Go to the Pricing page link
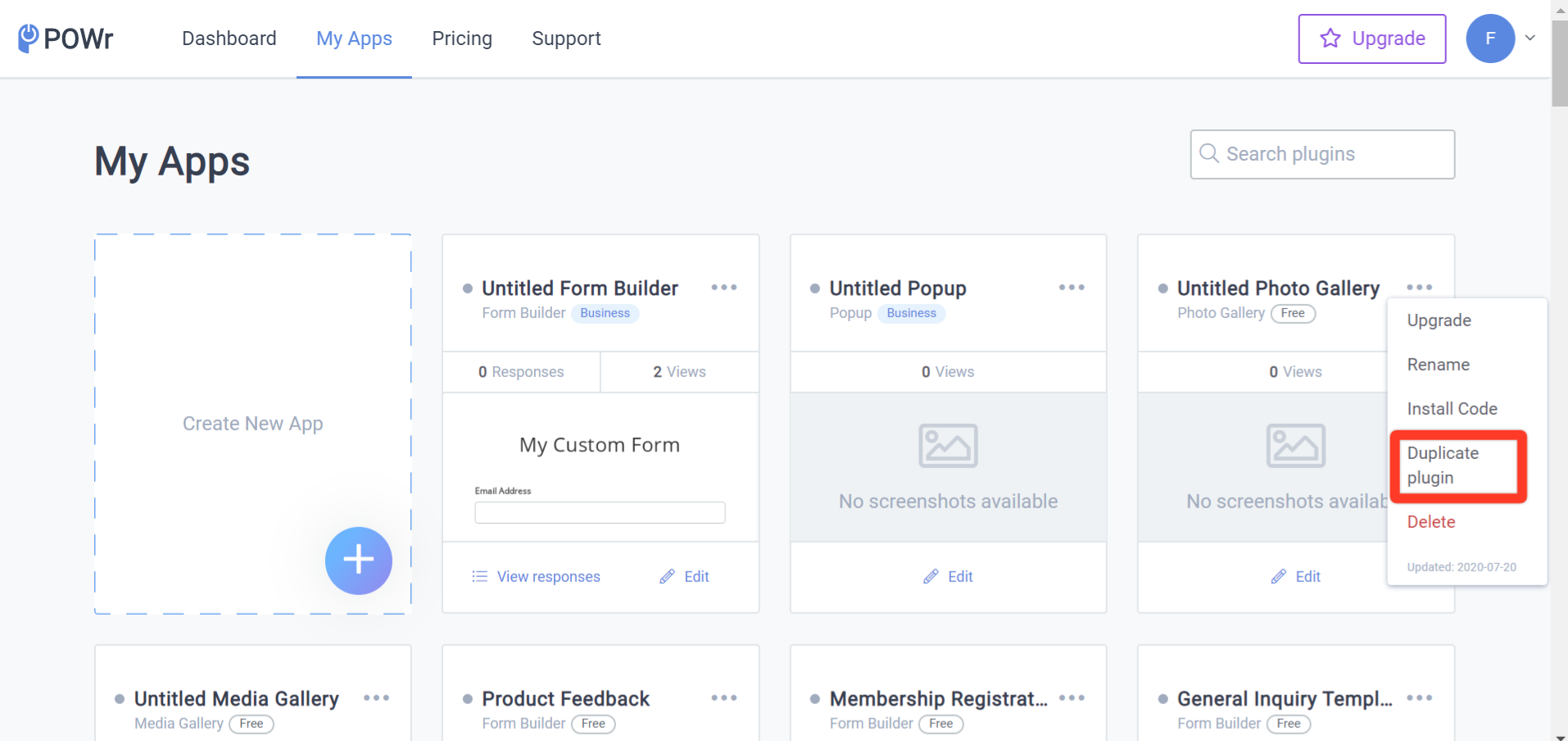Screen dimensions: 1568x741 coord(462,39)
